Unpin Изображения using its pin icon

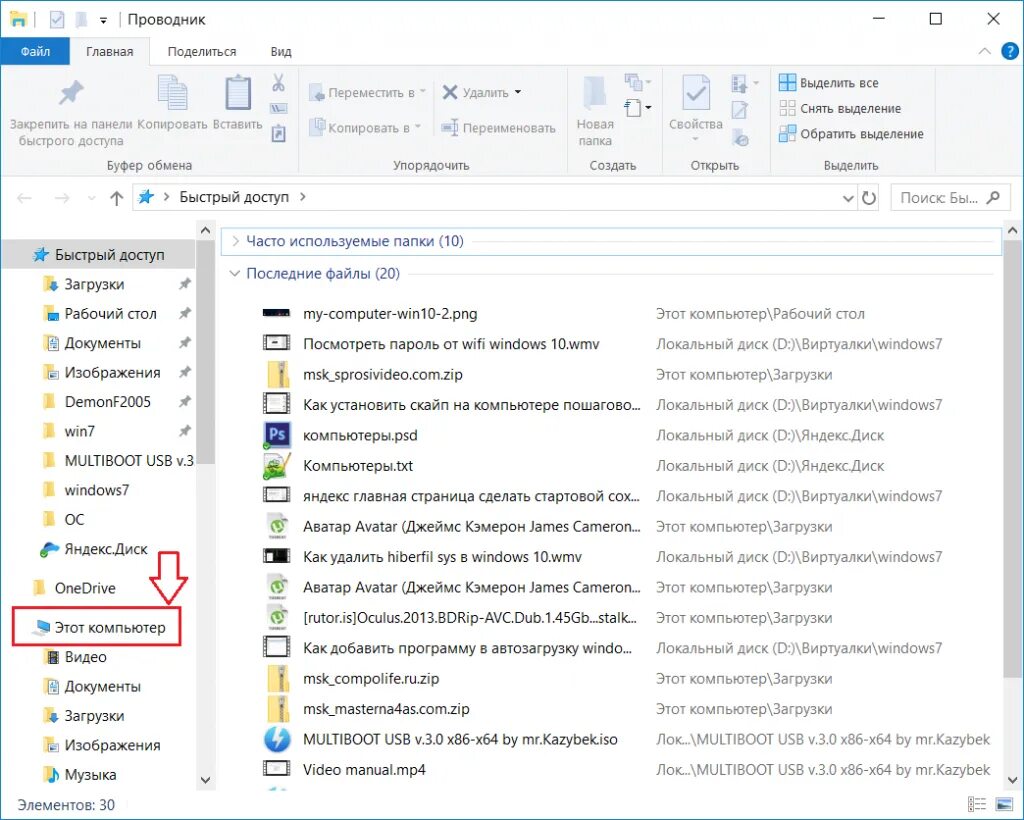(185, 372)
